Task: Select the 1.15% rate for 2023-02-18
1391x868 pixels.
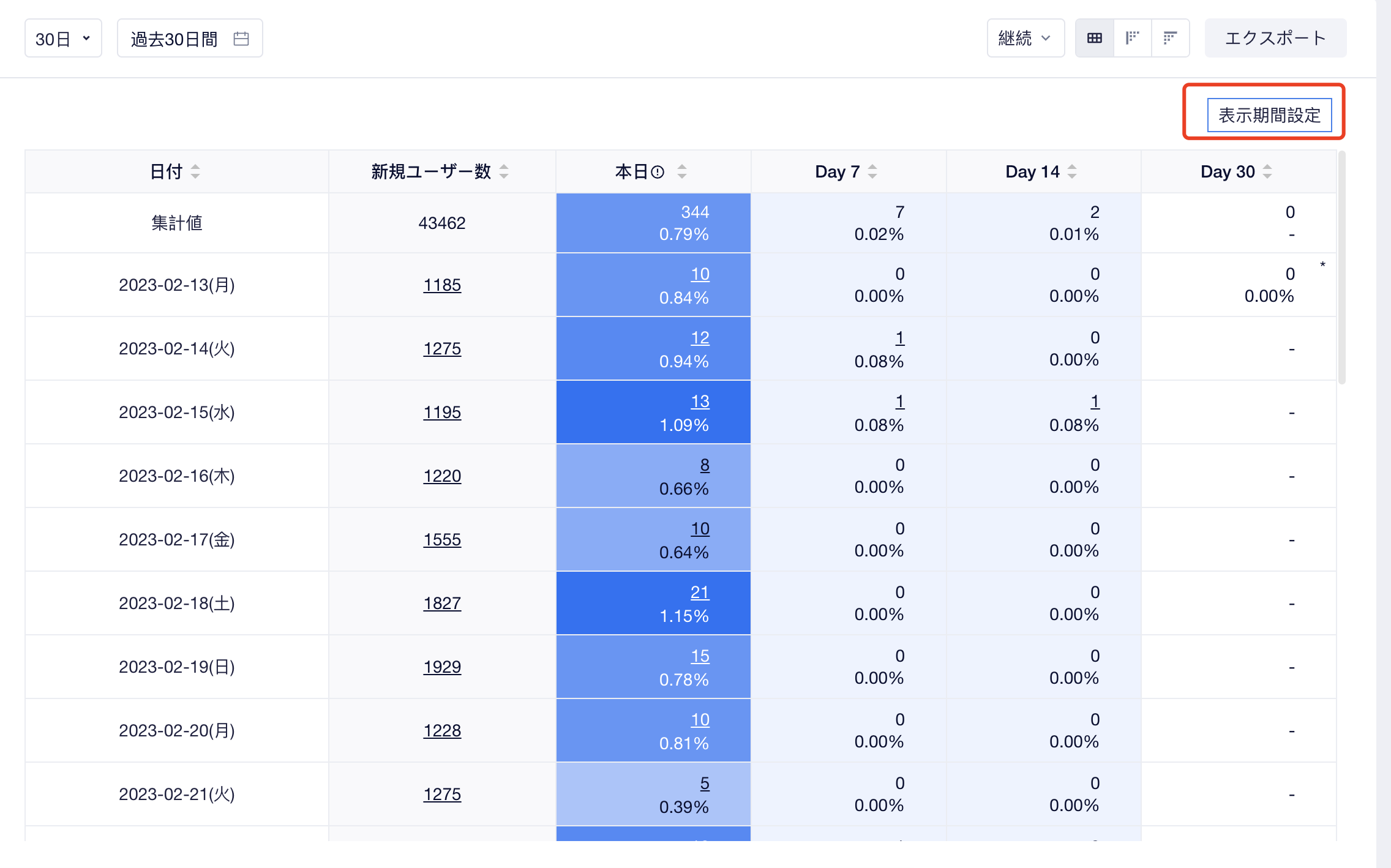Action: [684, 616]
